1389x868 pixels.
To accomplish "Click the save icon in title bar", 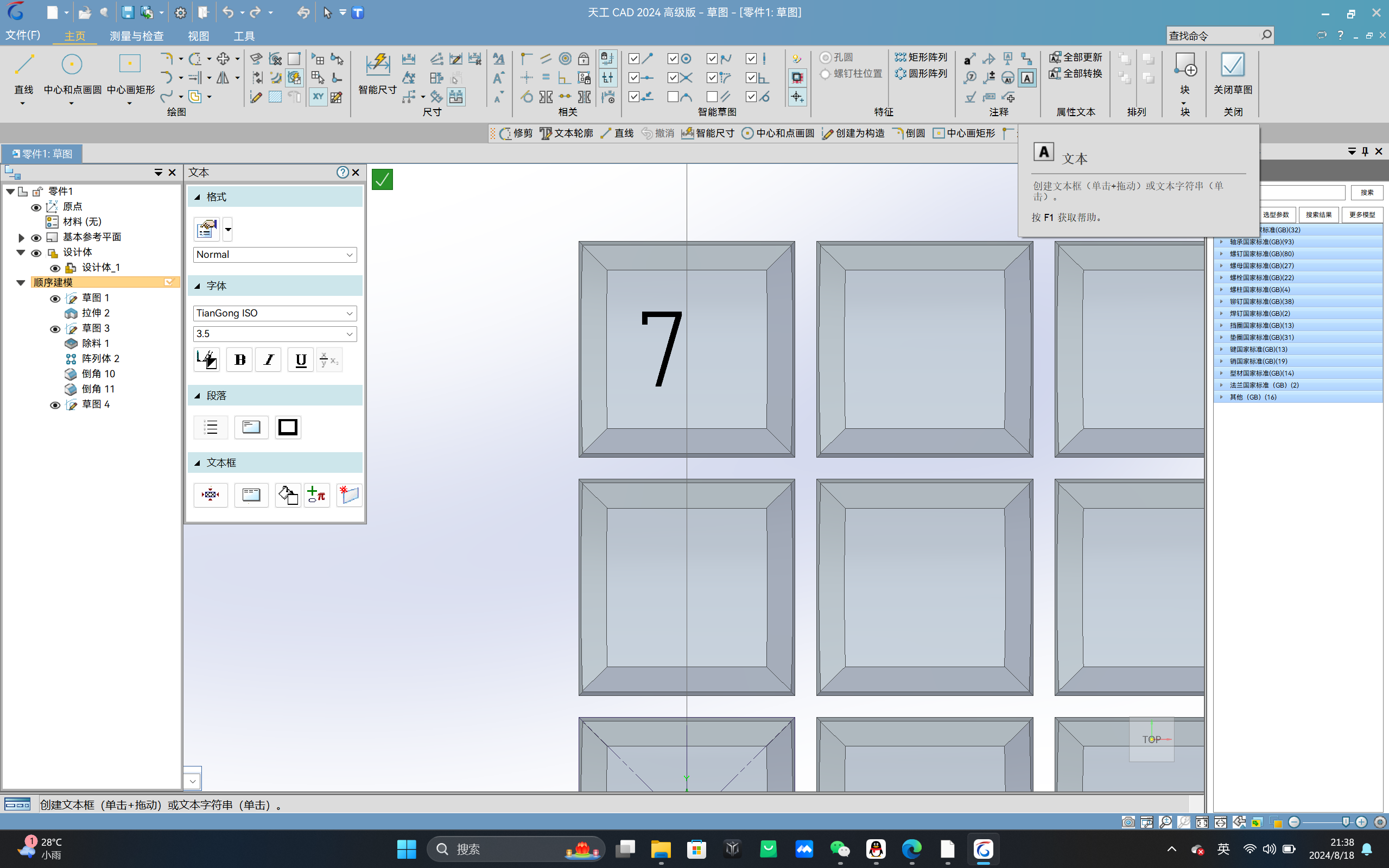I will coord(128,12).
